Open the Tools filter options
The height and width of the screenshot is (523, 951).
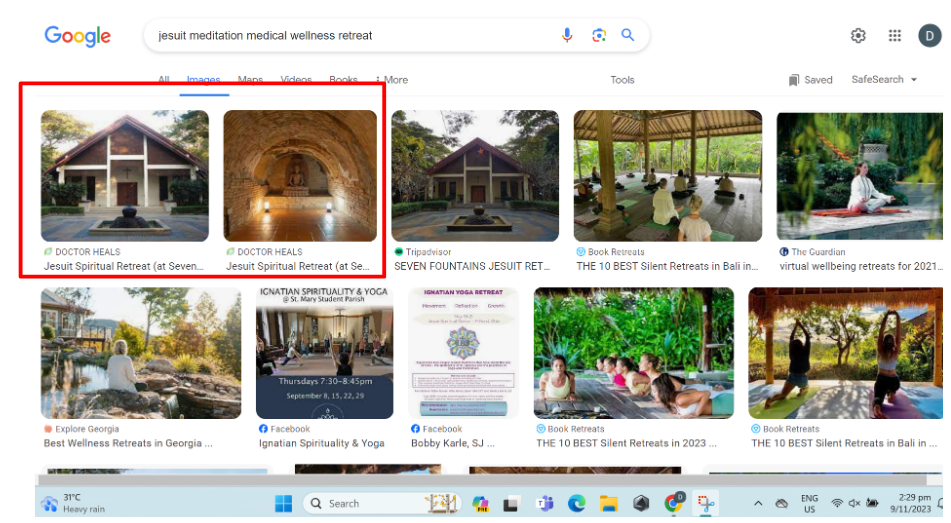tap(622, 80)
